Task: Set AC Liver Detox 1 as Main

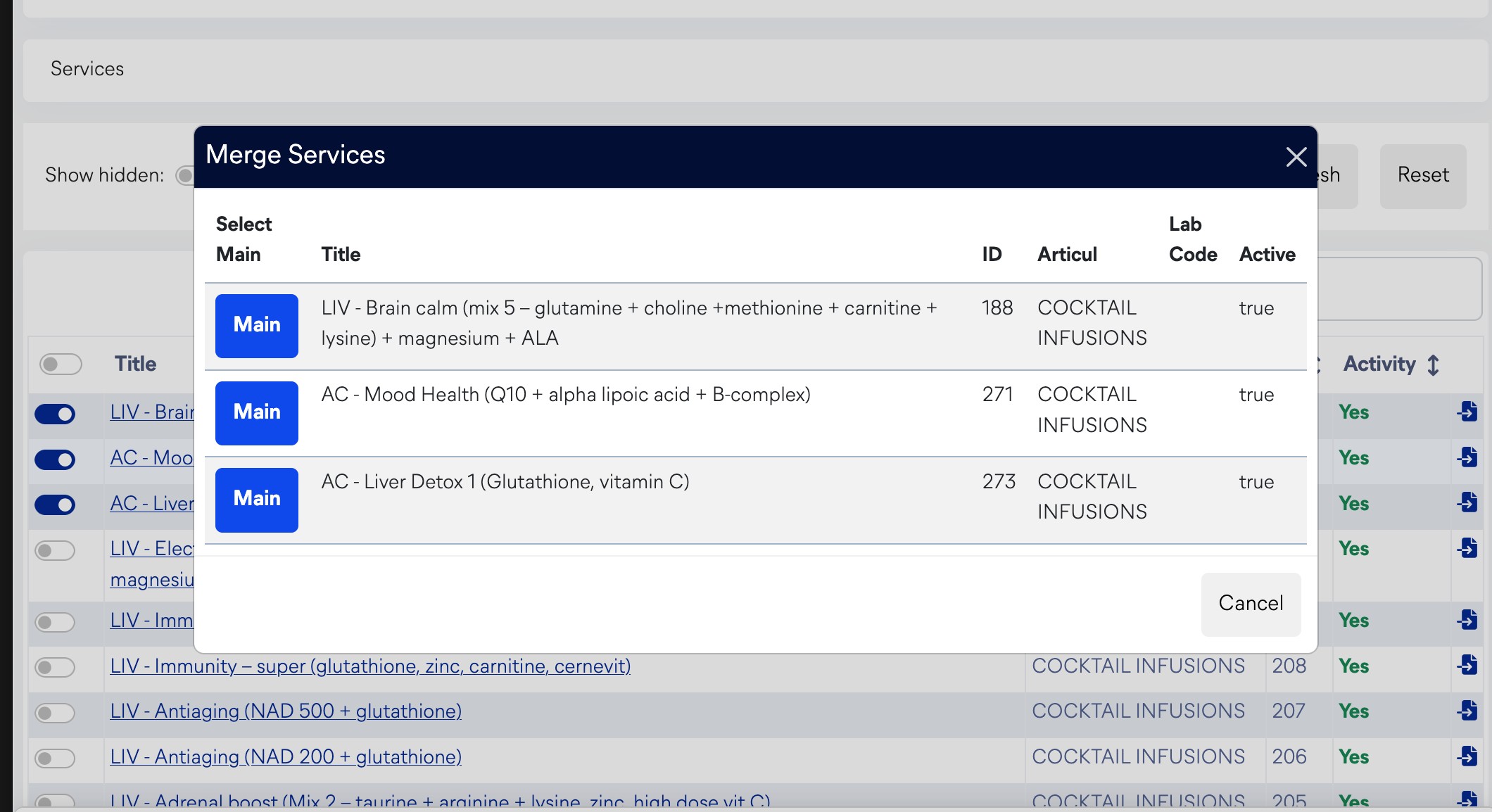Action: [x=256, y=500]
